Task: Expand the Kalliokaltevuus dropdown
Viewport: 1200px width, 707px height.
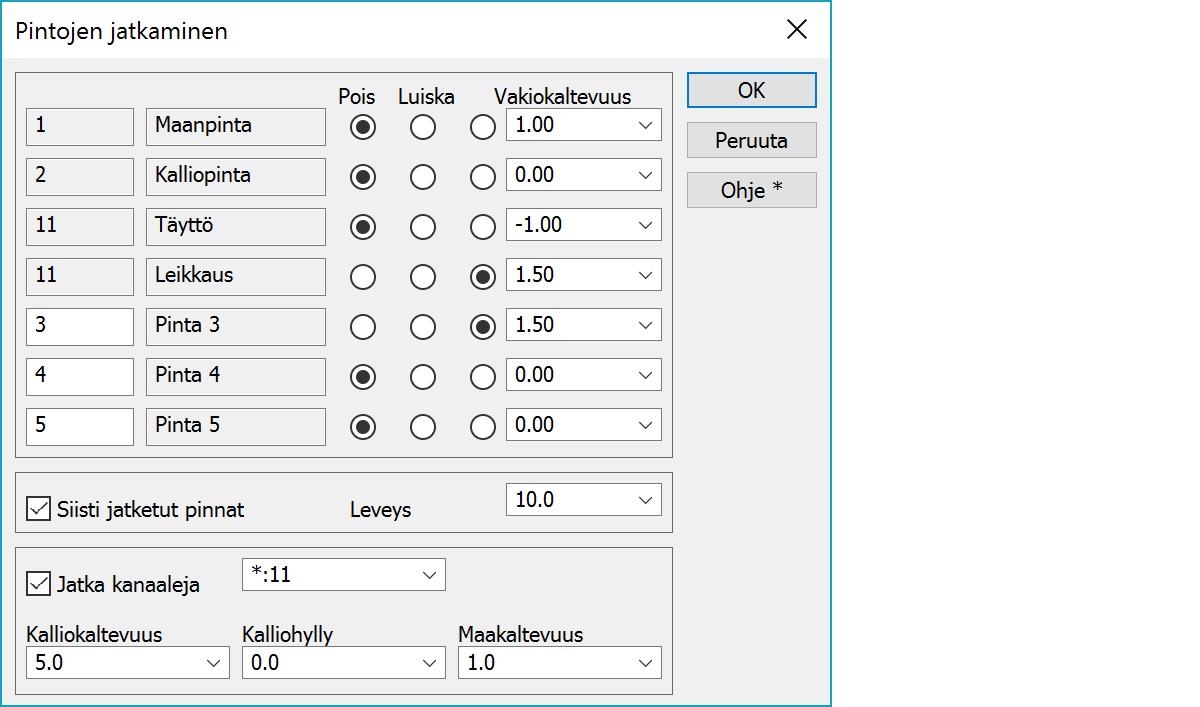Action: (212, 663)
